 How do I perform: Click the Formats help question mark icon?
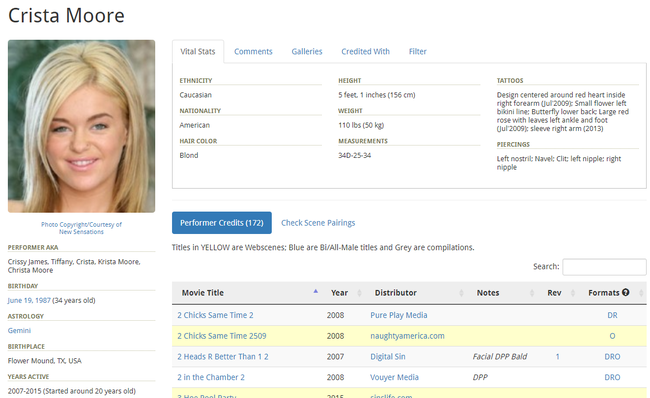[x=626, y=292]
